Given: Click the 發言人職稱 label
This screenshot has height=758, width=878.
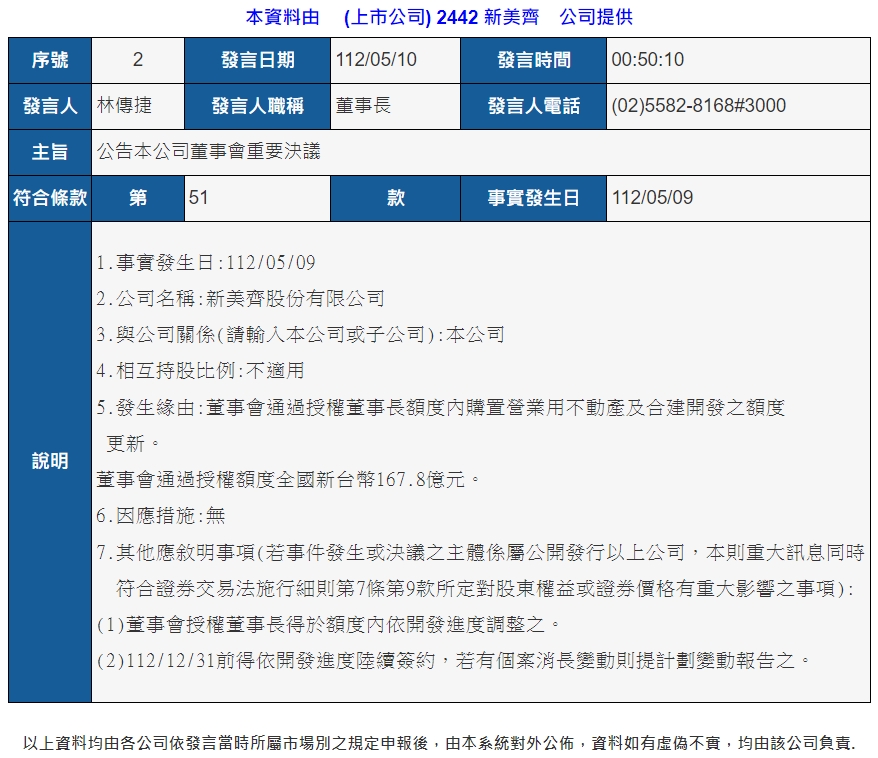Looking at the screenshot, I should coord(256,106).
